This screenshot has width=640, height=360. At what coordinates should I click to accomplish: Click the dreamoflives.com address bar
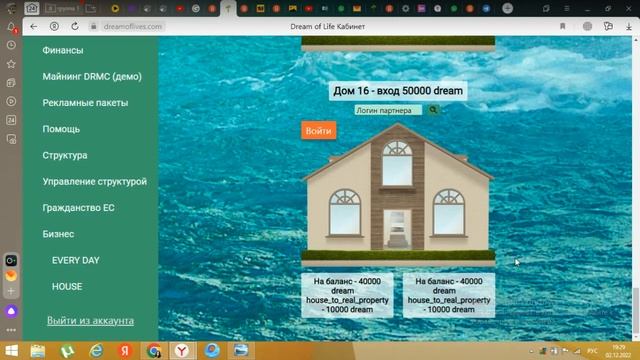coord(133,27)
